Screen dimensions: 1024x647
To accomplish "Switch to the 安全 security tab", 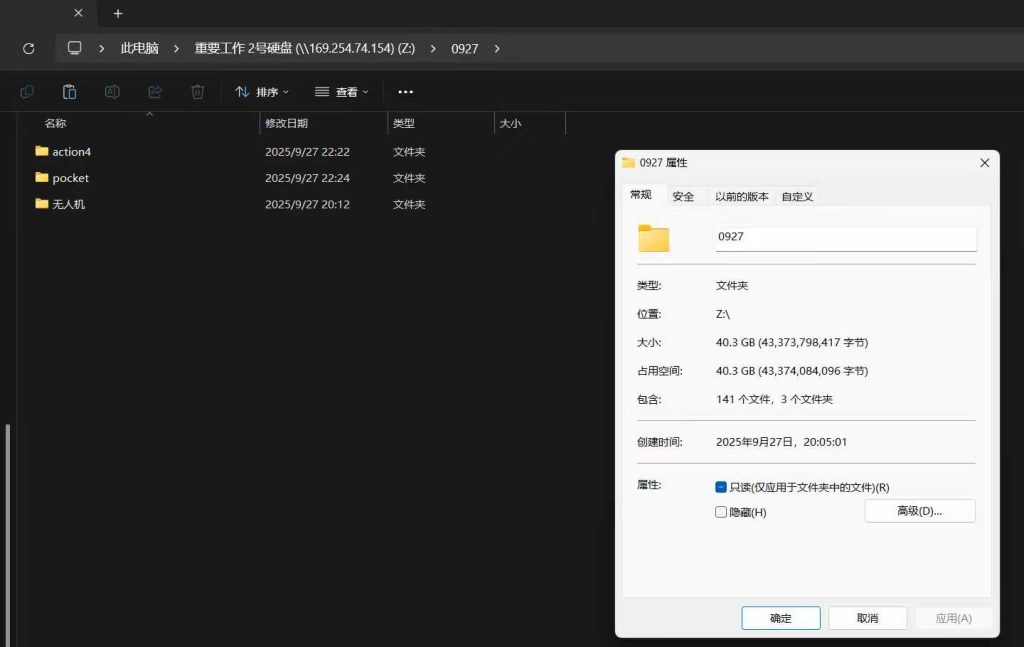I will [683, 196].
